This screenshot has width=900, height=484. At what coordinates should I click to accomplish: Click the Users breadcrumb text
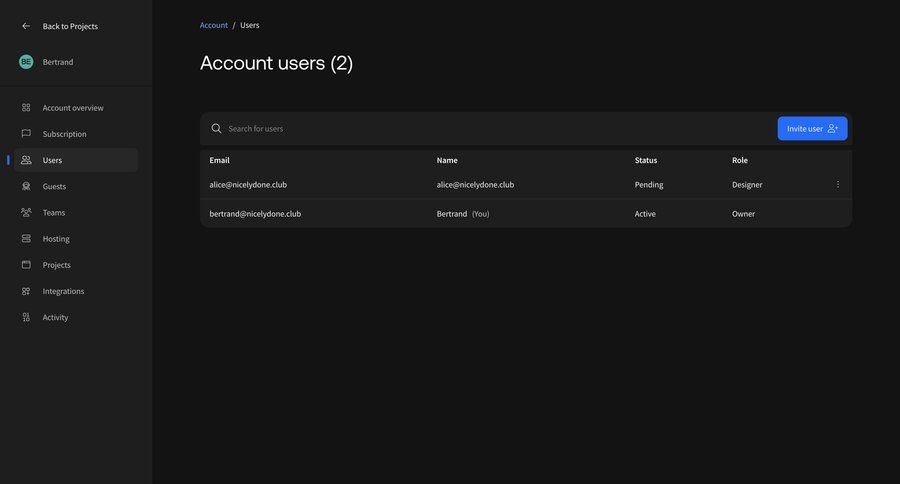click(x=250, y=25)
